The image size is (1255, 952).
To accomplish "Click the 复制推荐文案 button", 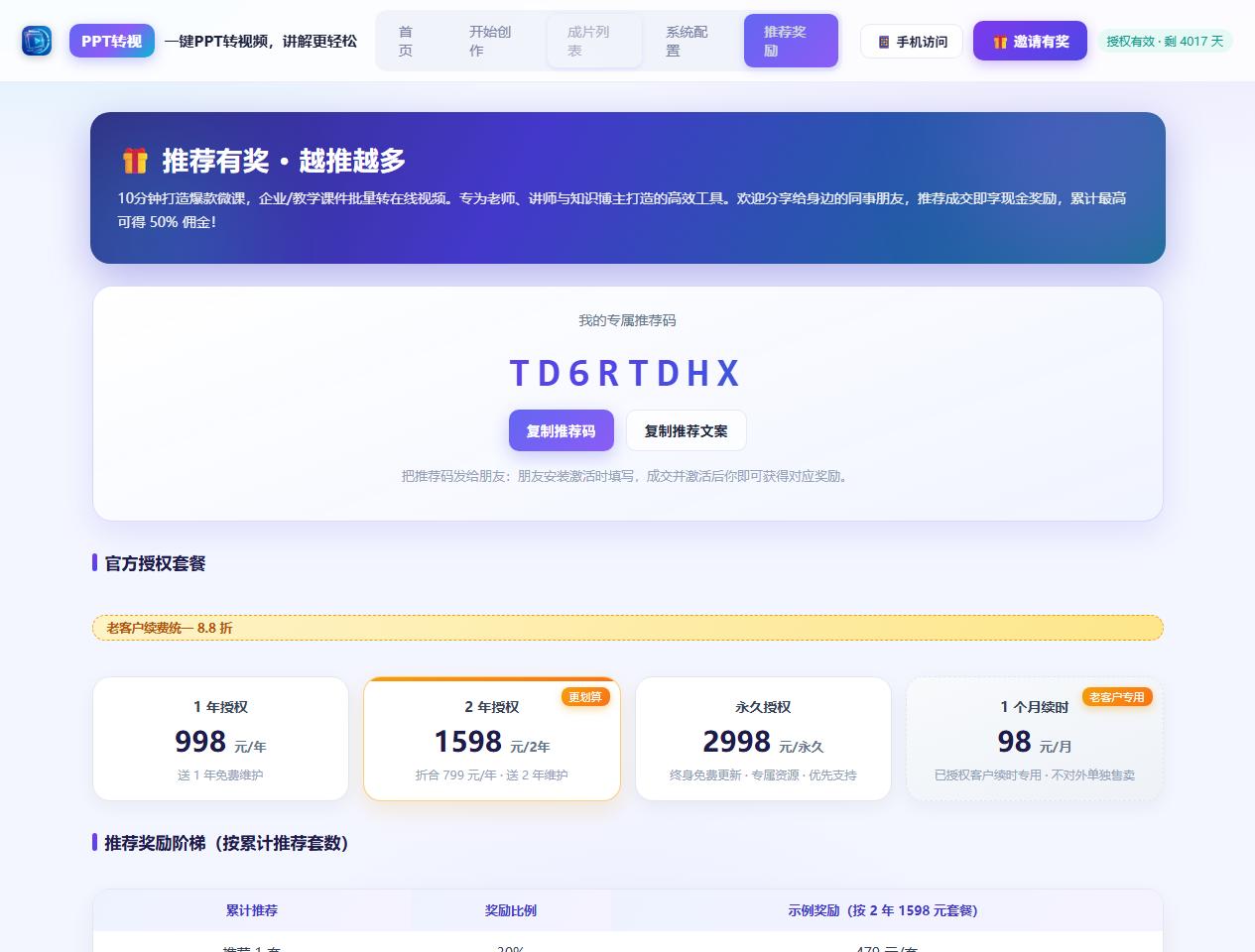I will 686,430.
